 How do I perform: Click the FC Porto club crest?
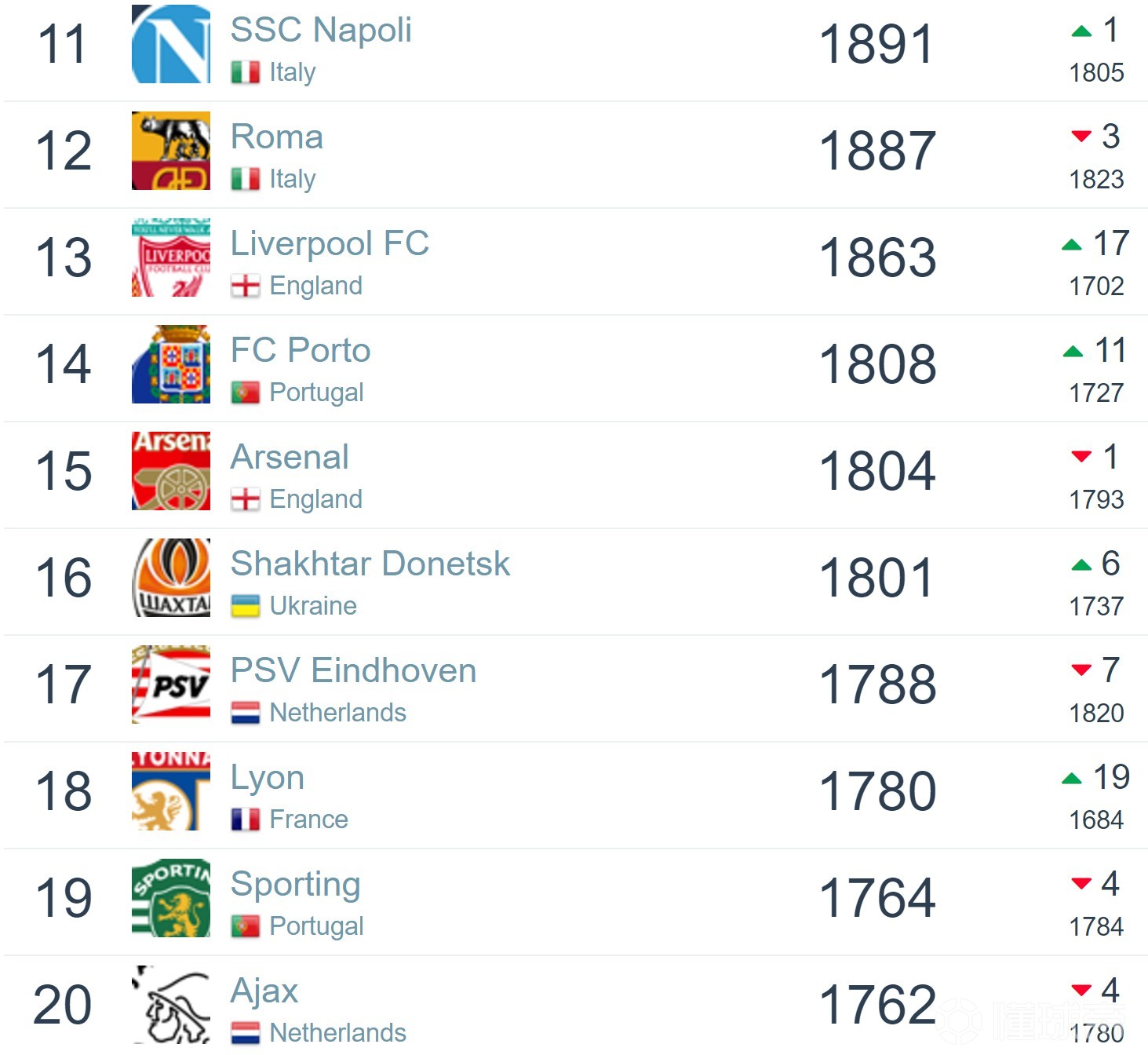[x=170, y=364]
